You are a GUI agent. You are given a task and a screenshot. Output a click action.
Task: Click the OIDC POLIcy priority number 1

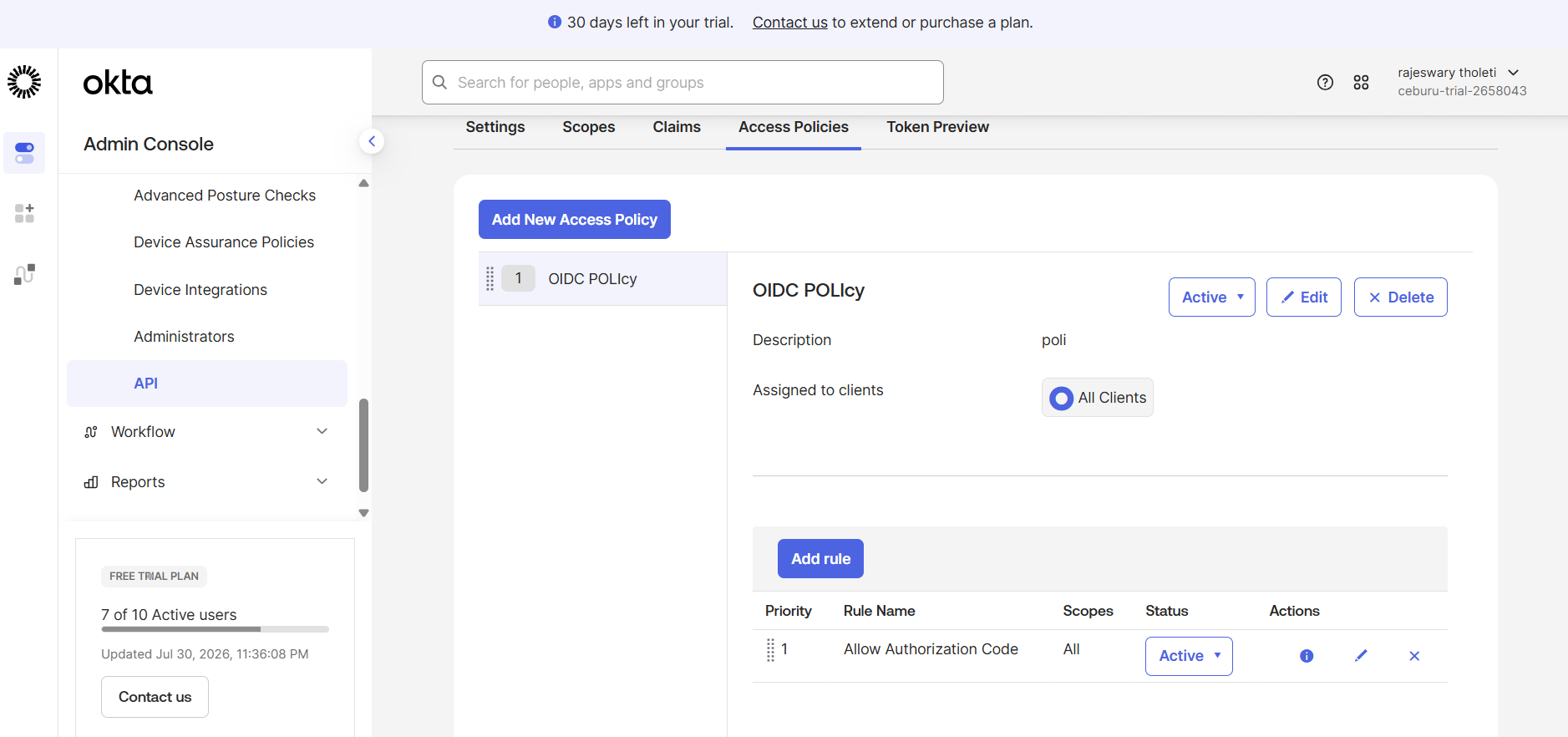(x=518, y=278)
